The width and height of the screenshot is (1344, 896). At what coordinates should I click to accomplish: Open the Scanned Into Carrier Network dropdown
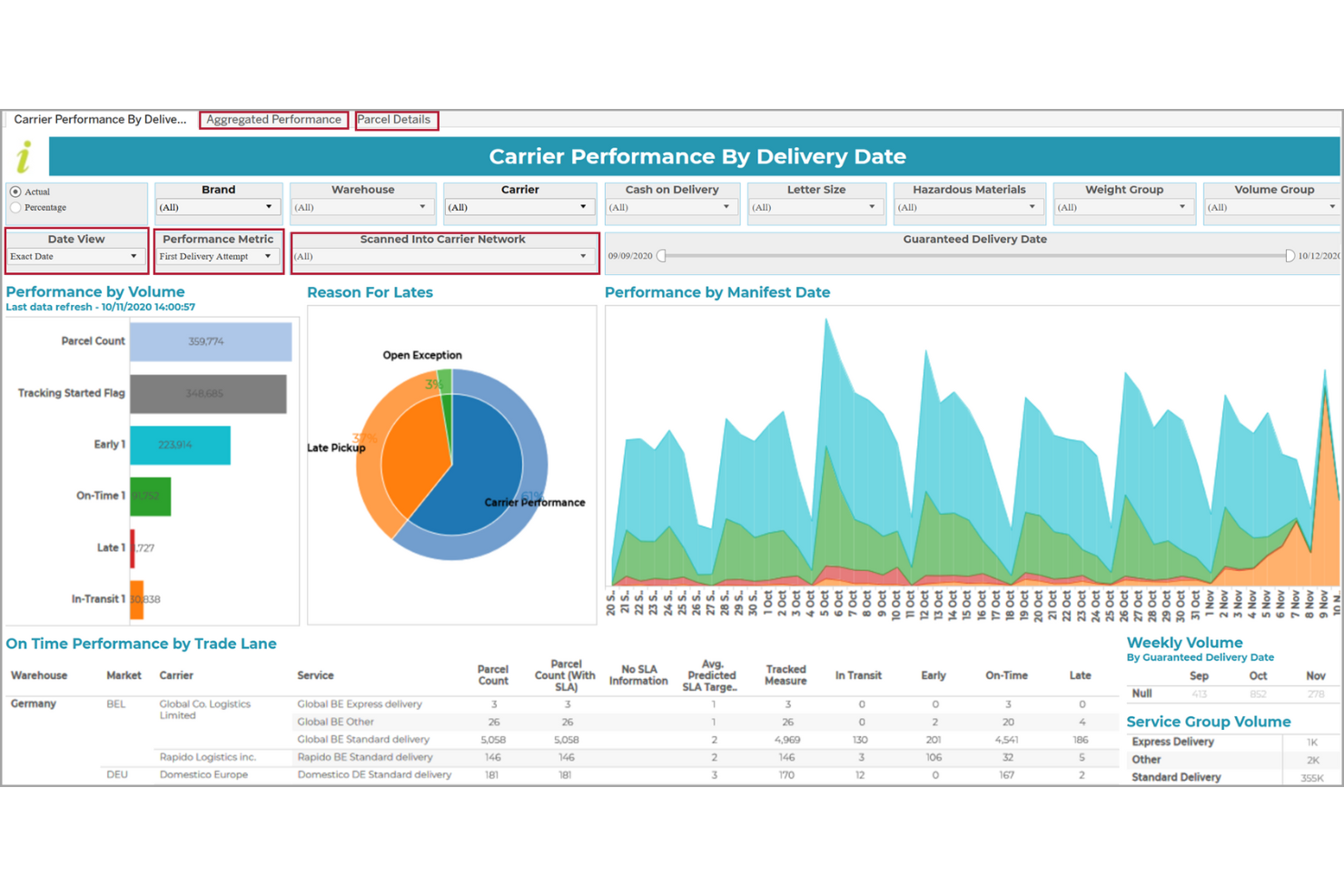443,257
